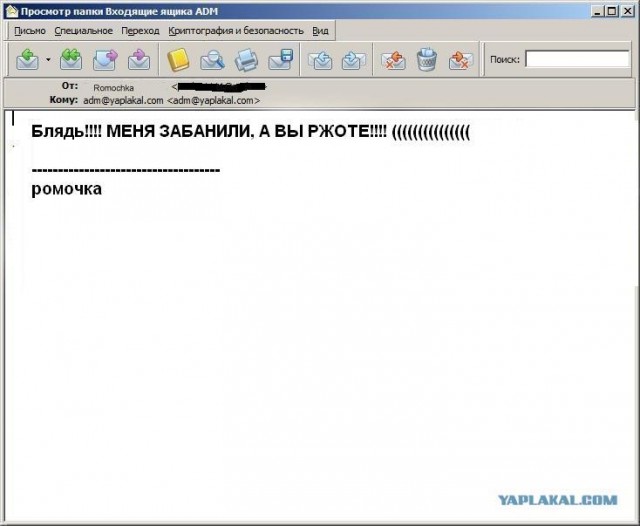Image resolution: width=640 pixels, height=526 pixels.
Task: Open the Письмо menu
Action: pos(30,31)
